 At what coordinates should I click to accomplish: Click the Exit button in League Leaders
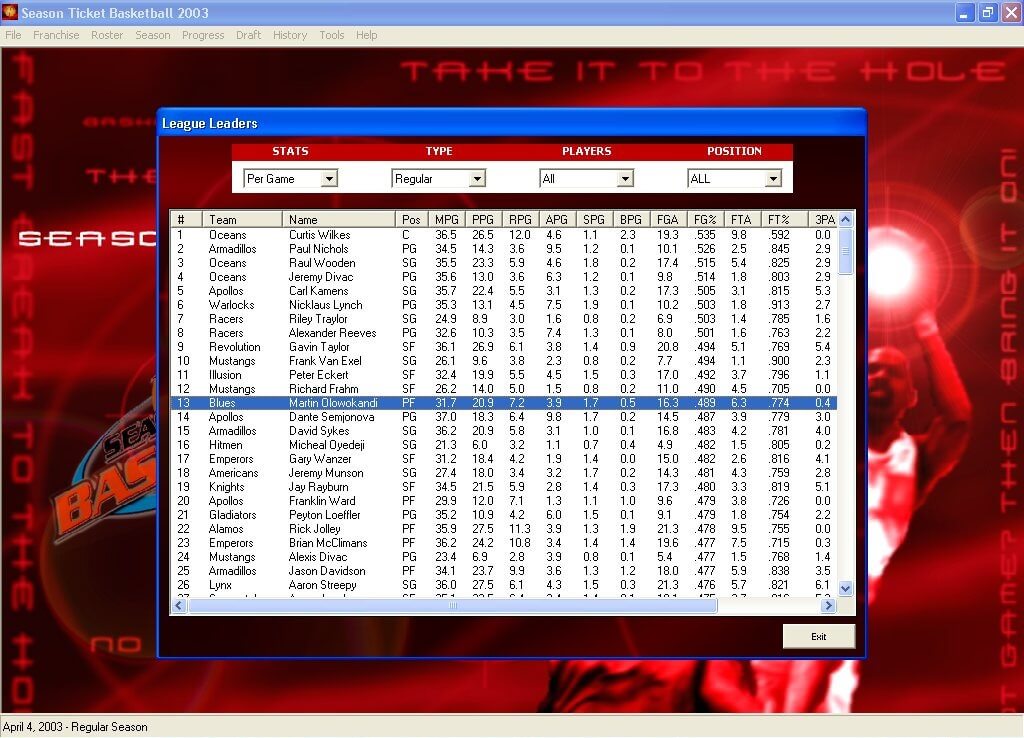(819, 636)
